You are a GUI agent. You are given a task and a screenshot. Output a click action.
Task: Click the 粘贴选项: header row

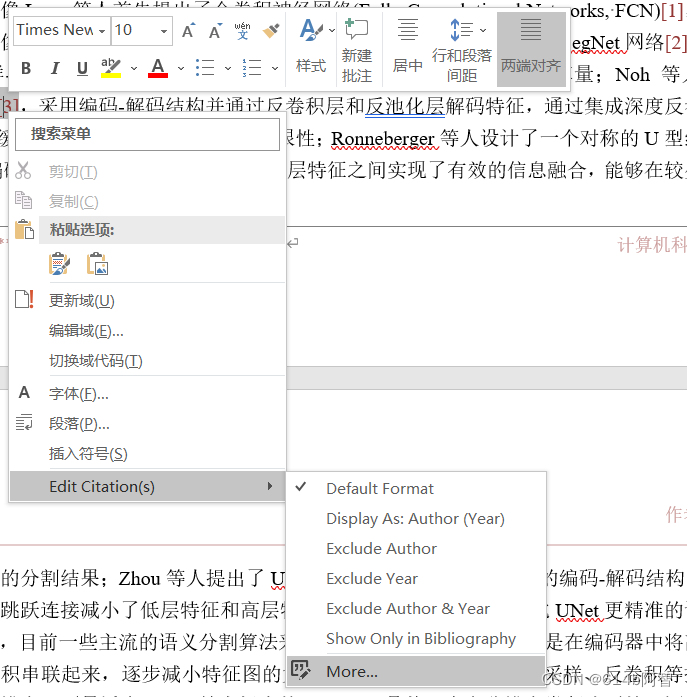[162, 230]
